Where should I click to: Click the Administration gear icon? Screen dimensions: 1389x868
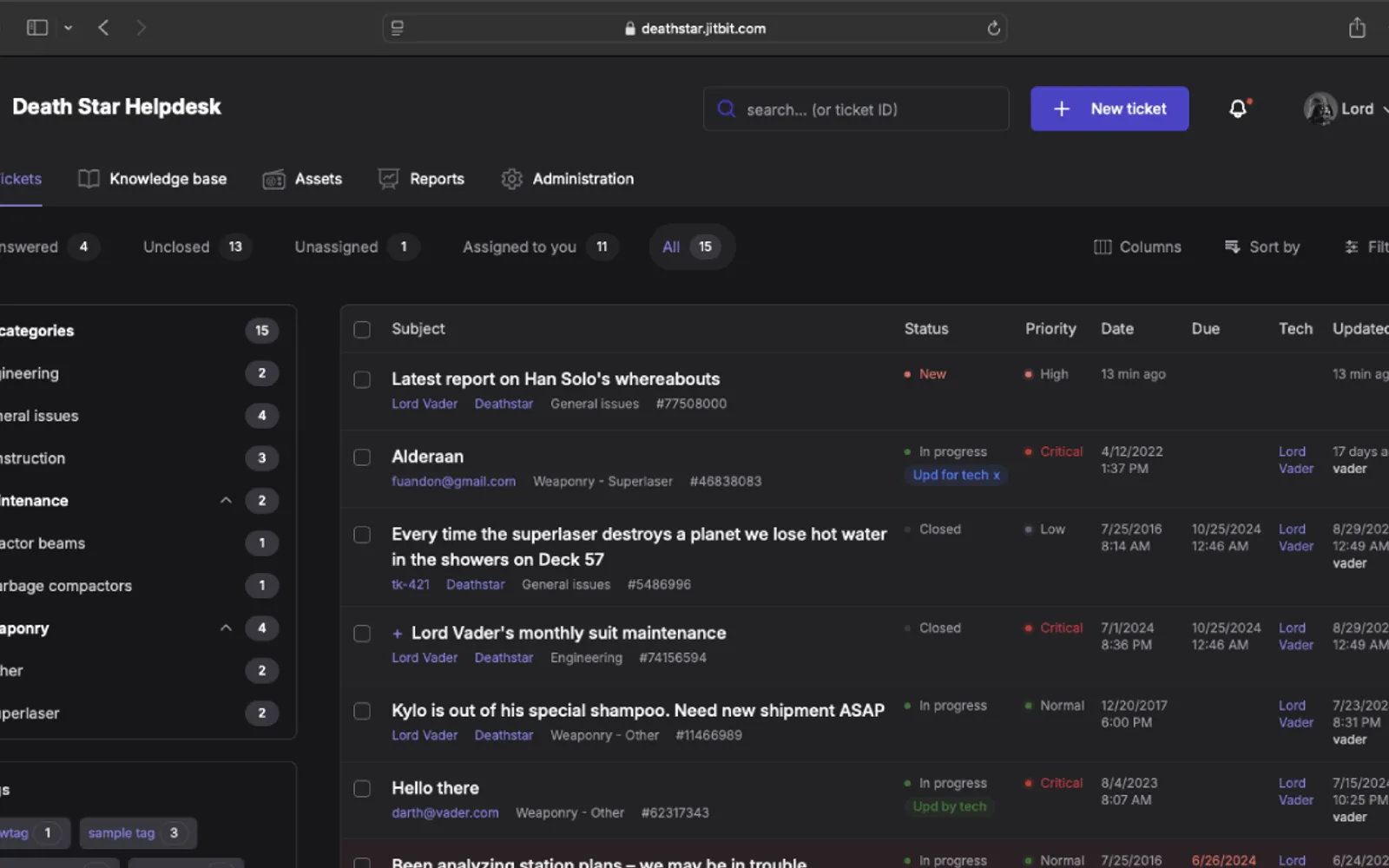[511, 179]
